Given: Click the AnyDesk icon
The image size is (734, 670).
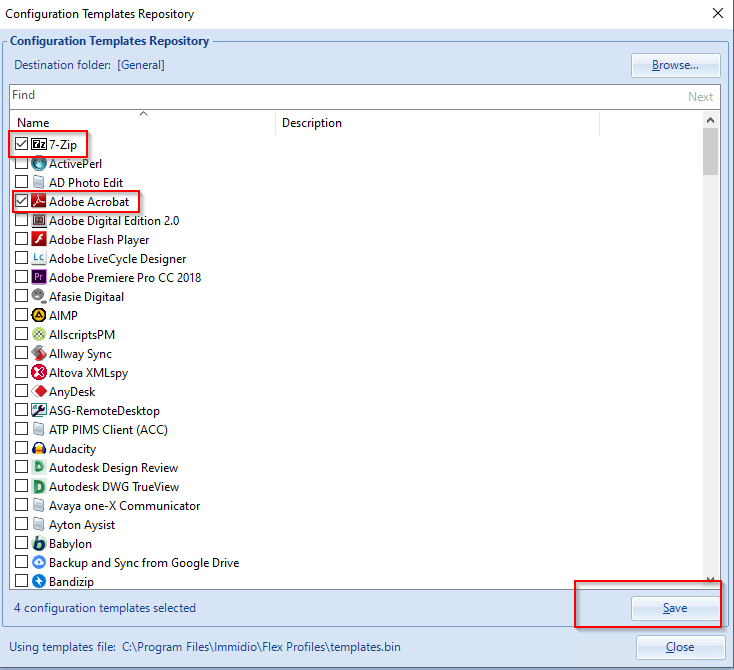Looking at the screenshot, I should 39,391.
